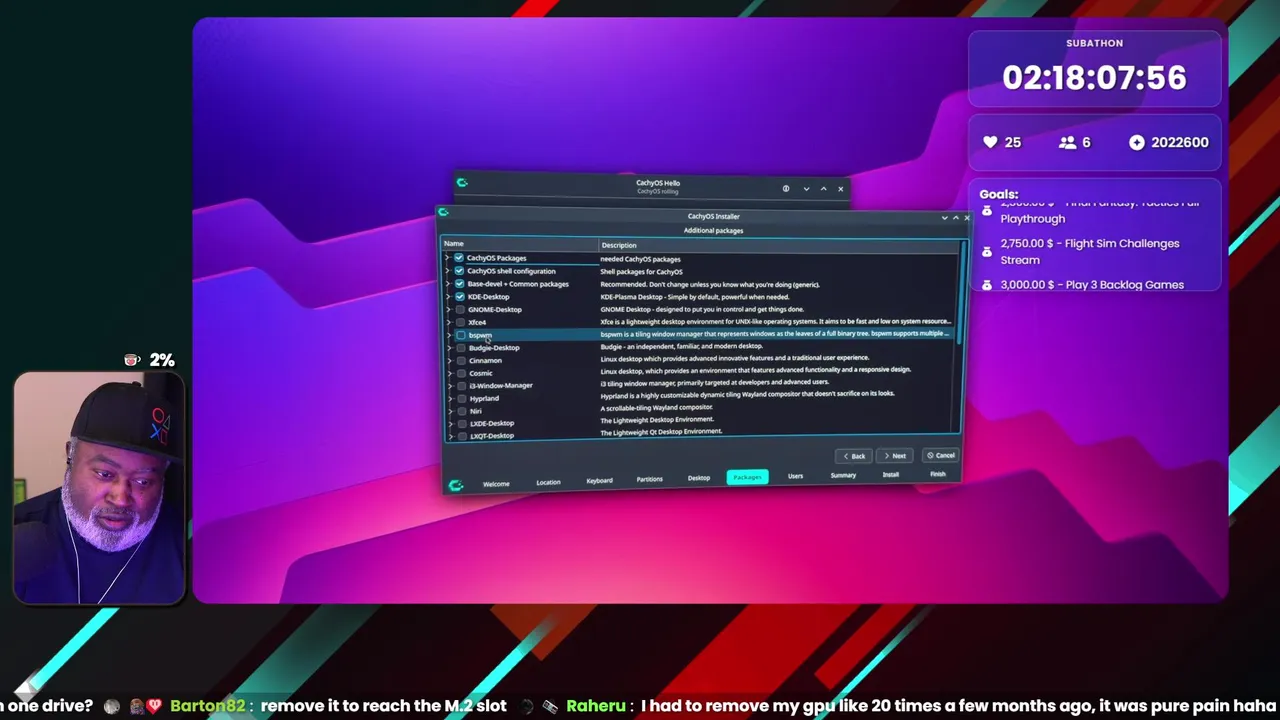Open the About icon in CachyOS Hello
Viewport: 1280px width, 720px height.
coord(786,188)
